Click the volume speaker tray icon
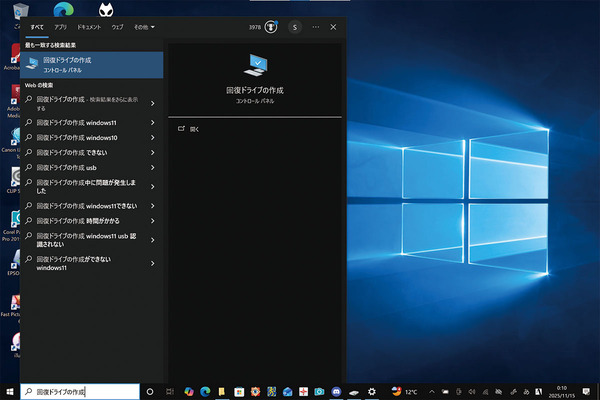Image resolution: width=600 pixels, height=400 pixels. pos(472,392)
